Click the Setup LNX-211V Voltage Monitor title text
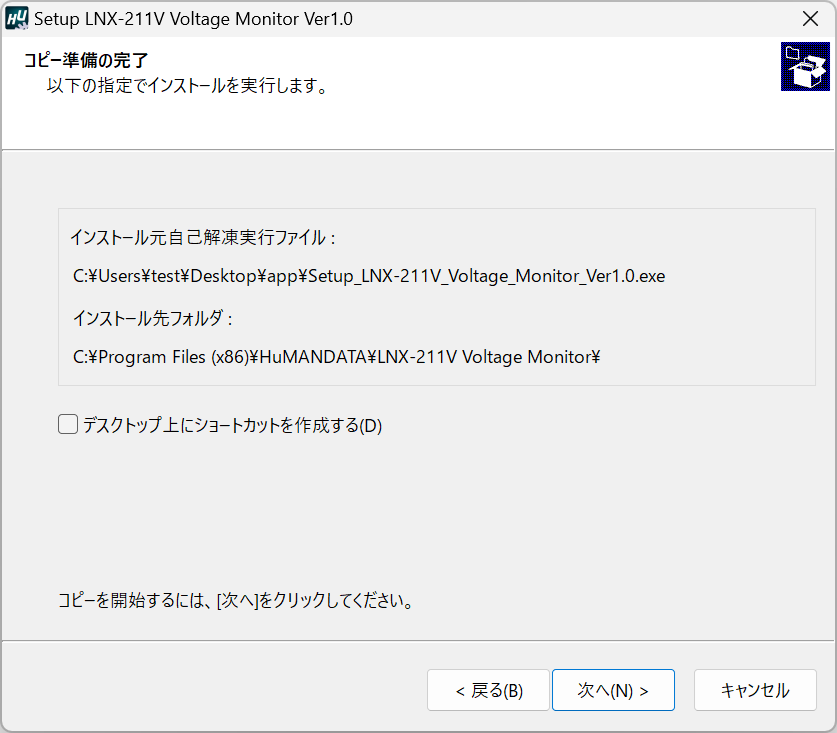This screenshot has width=837, height=733. pos(193,19)
